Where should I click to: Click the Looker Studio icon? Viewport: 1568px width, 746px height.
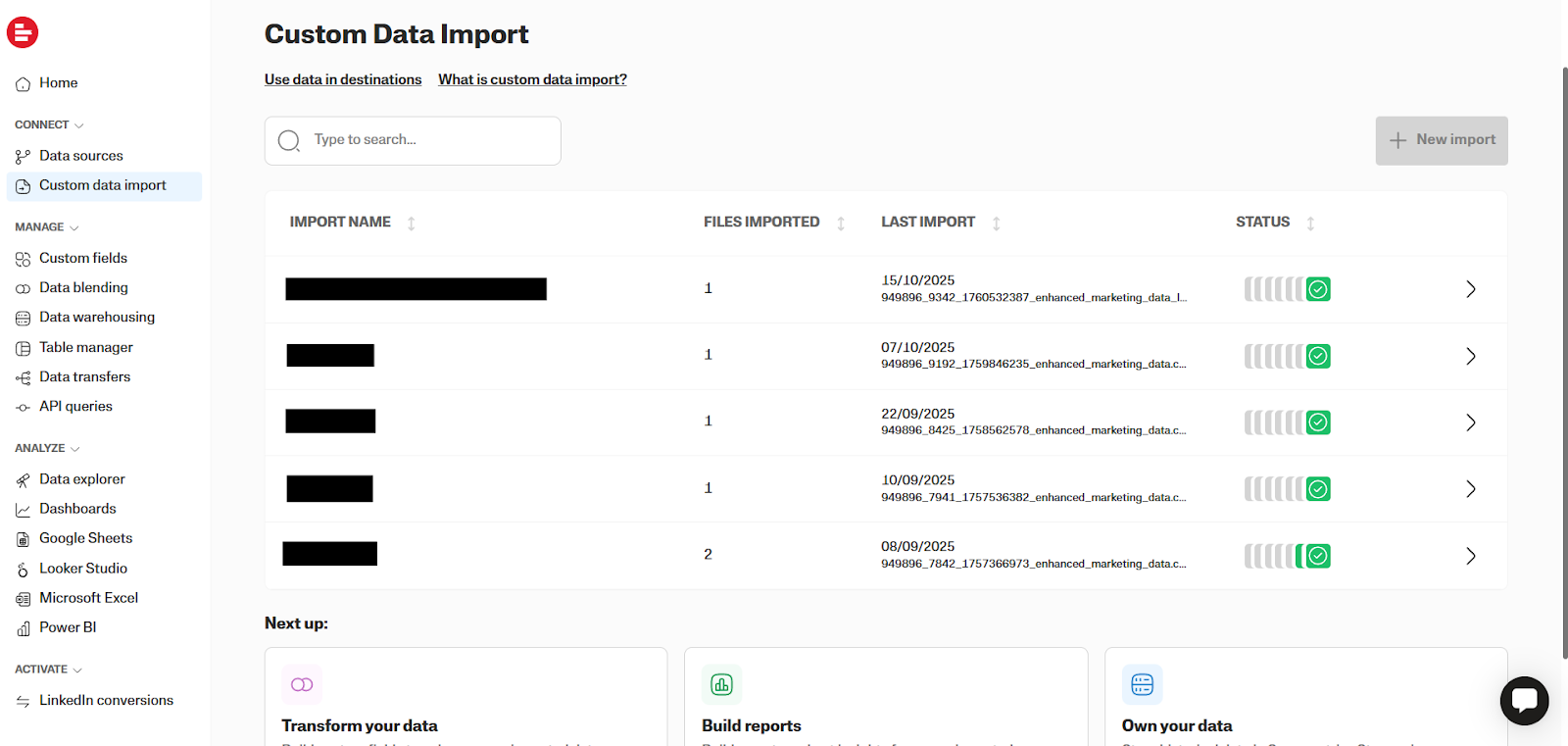tap(23, 570)
